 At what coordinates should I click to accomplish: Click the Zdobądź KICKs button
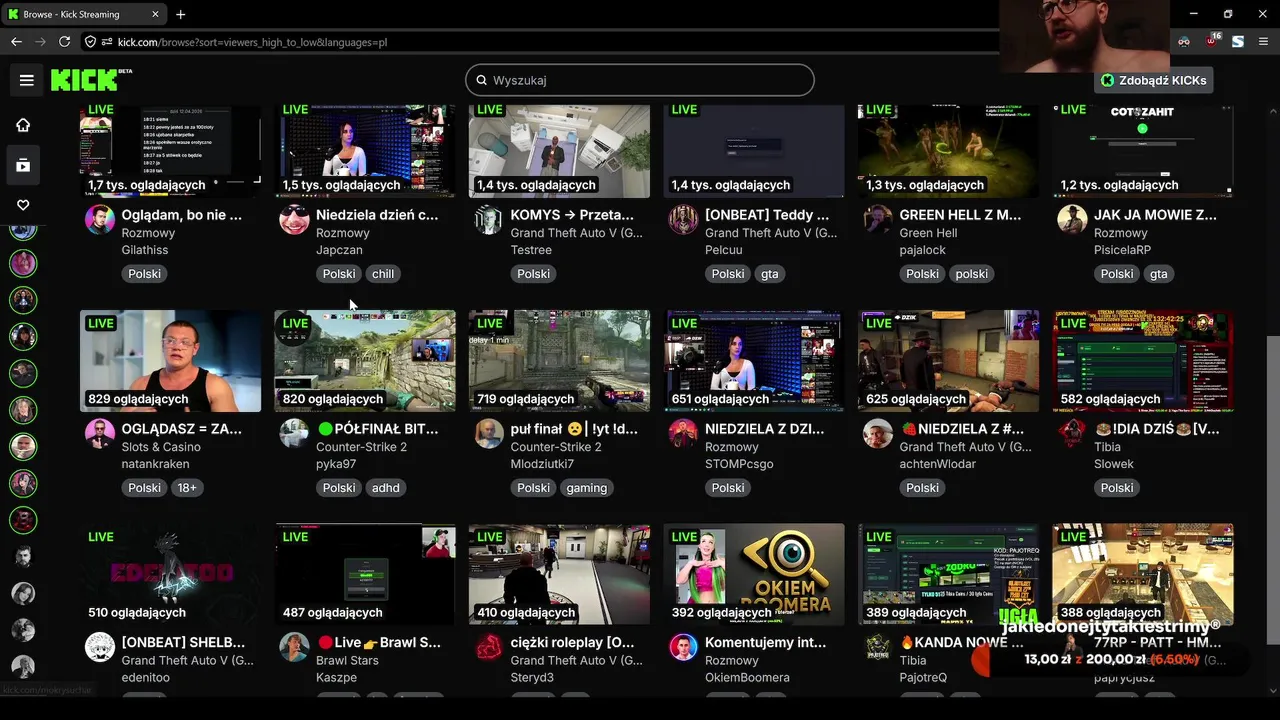[1153, 80]
